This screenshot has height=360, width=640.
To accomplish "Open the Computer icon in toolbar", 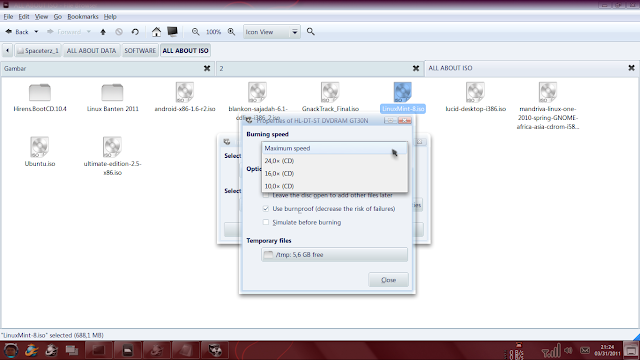I will click(x=173, y=31).
